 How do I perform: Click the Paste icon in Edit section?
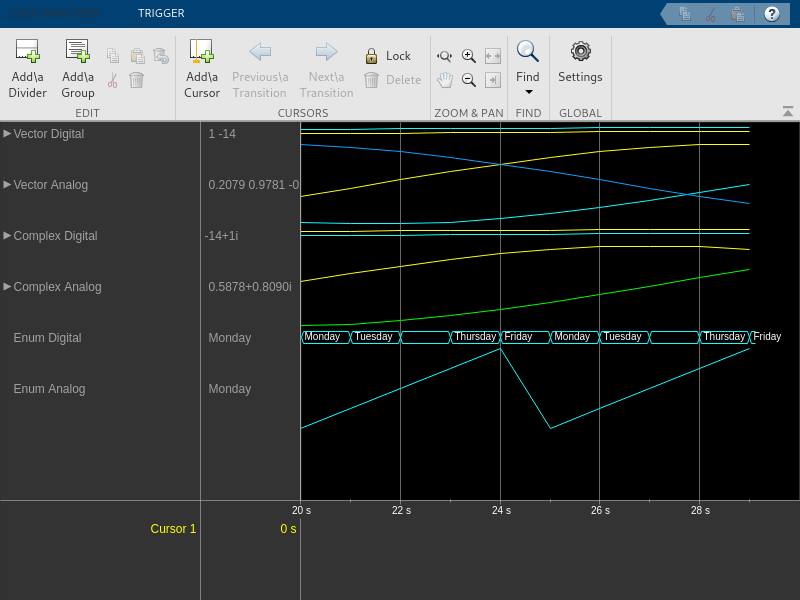(137, 56)
